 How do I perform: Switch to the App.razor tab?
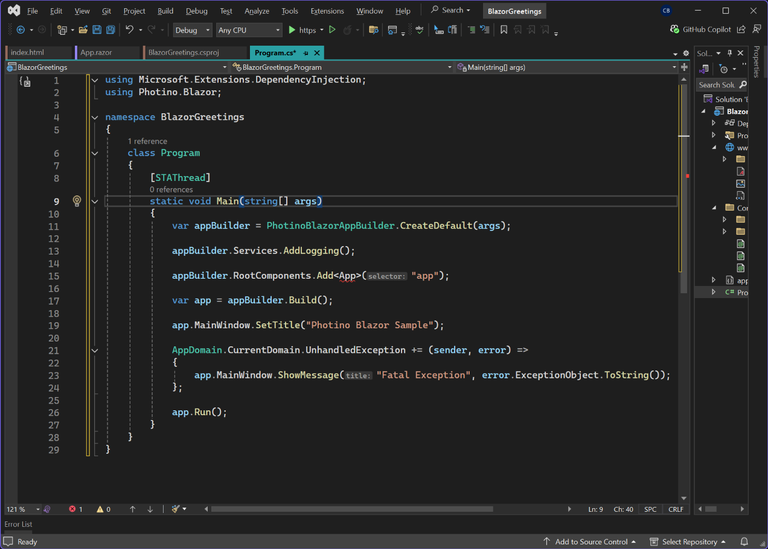[x=98, y=52]
